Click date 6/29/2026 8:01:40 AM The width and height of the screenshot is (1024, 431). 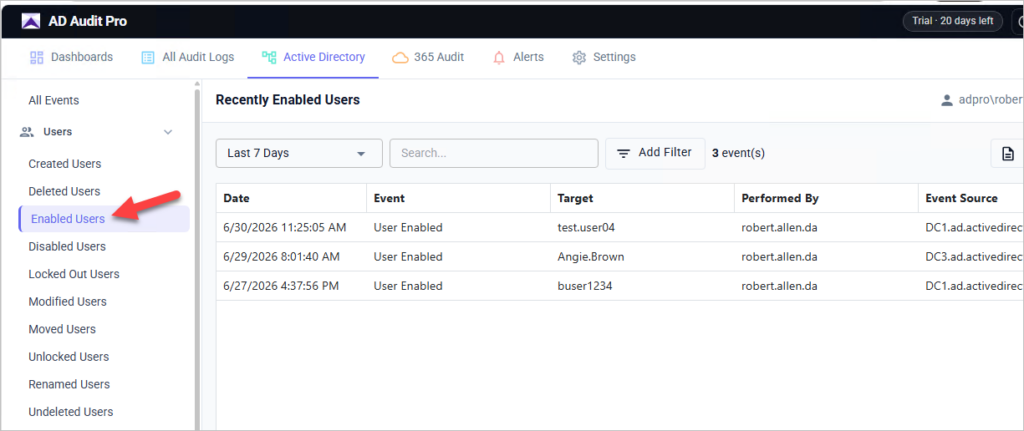pos(281,257)
